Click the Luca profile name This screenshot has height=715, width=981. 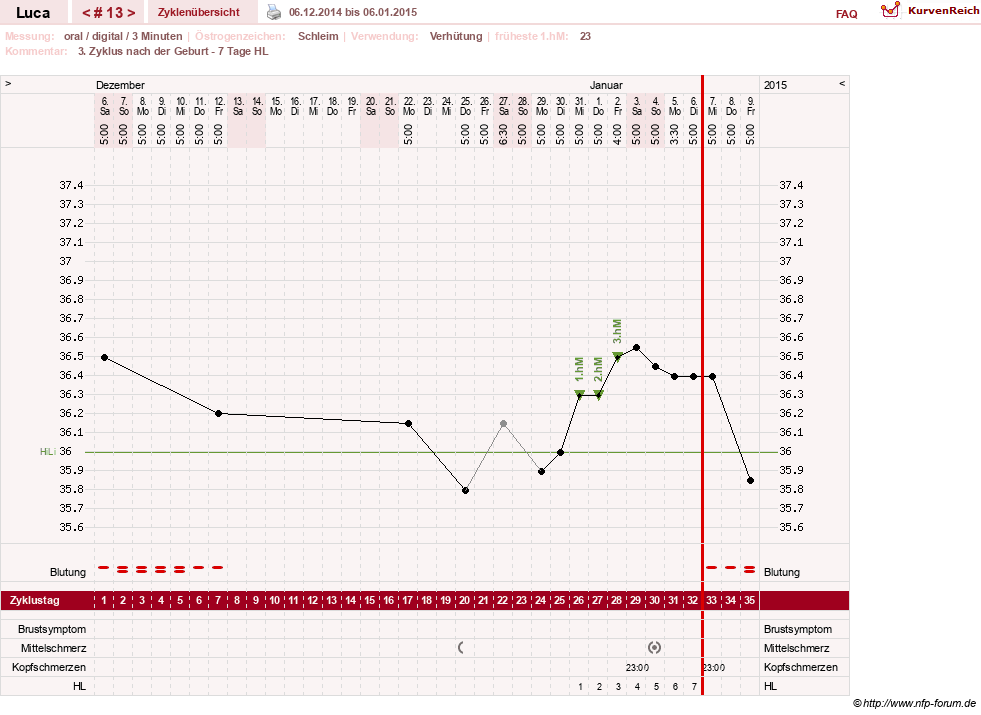click(33, 13)
